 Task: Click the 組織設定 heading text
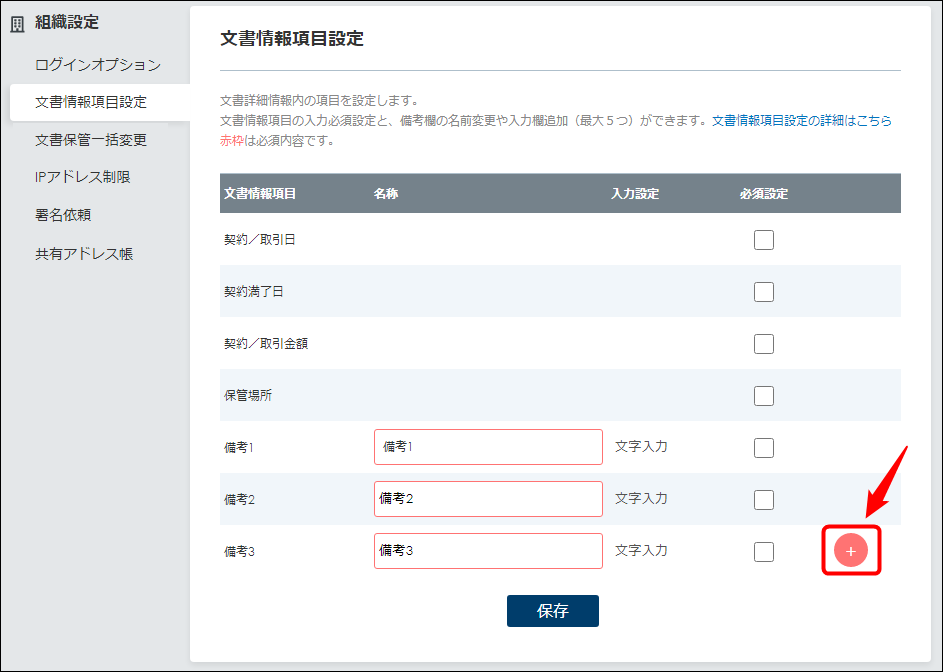click(x=67, y=23)
